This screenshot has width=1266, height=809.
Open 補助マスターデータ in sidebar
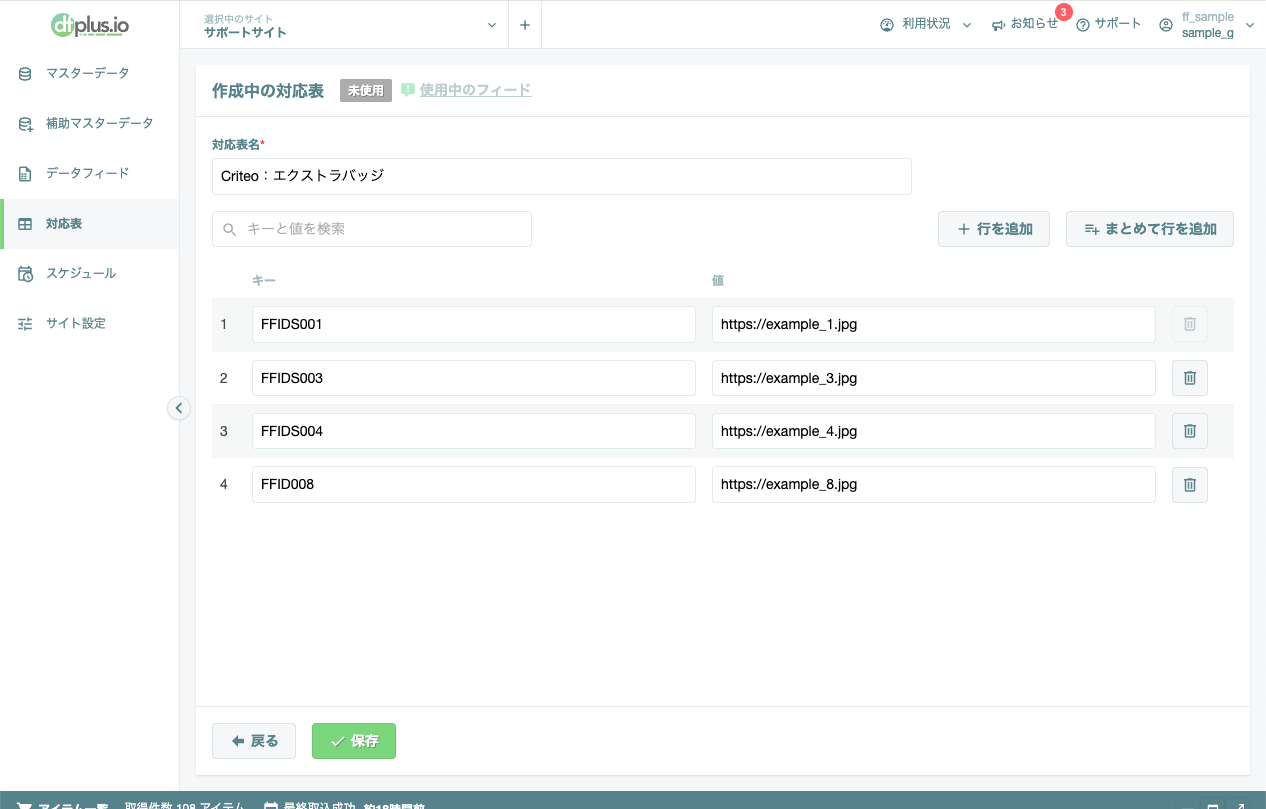coord(89,123)
